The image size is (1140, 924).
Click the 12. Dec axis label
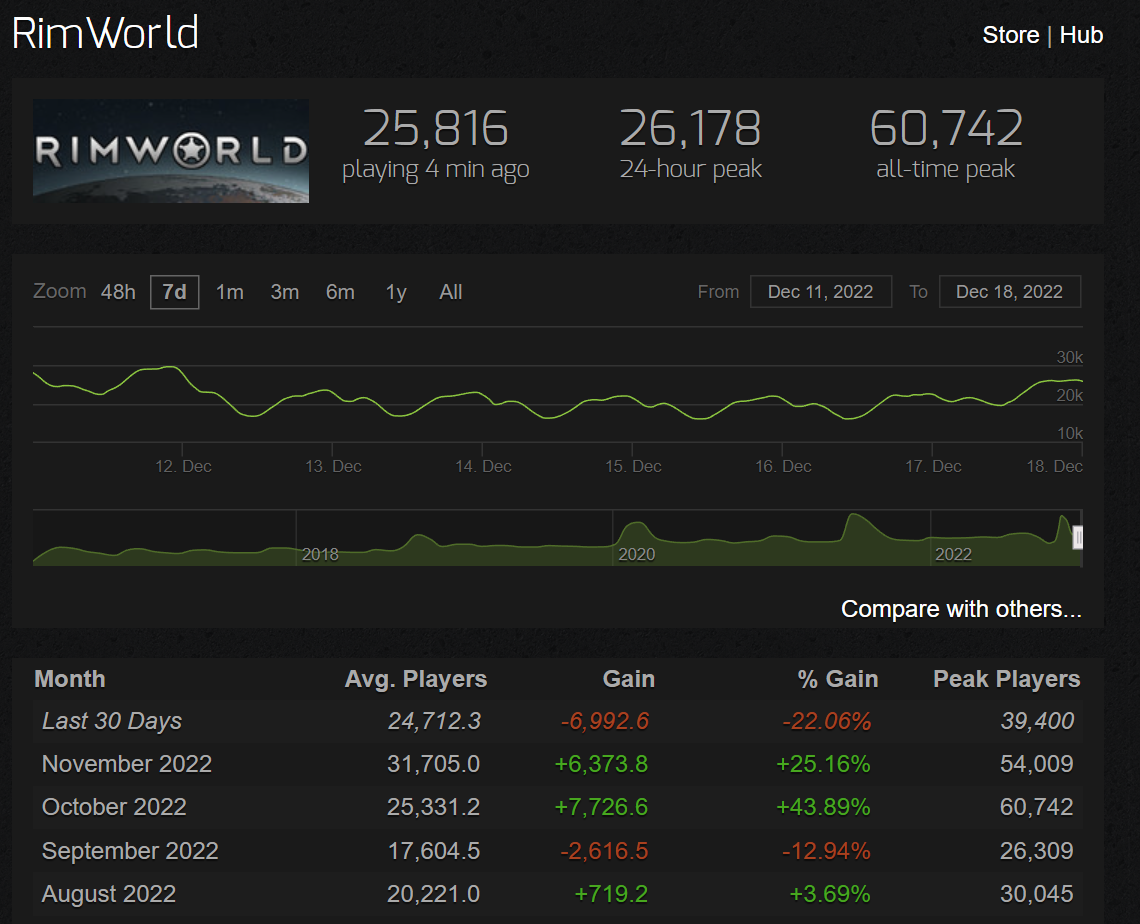[x=183, y=467]
